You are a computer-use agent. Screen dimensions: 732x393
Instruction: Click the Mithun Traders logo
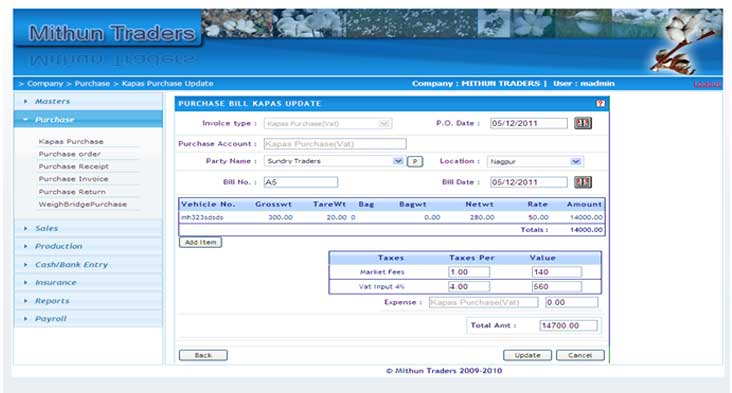112,33
